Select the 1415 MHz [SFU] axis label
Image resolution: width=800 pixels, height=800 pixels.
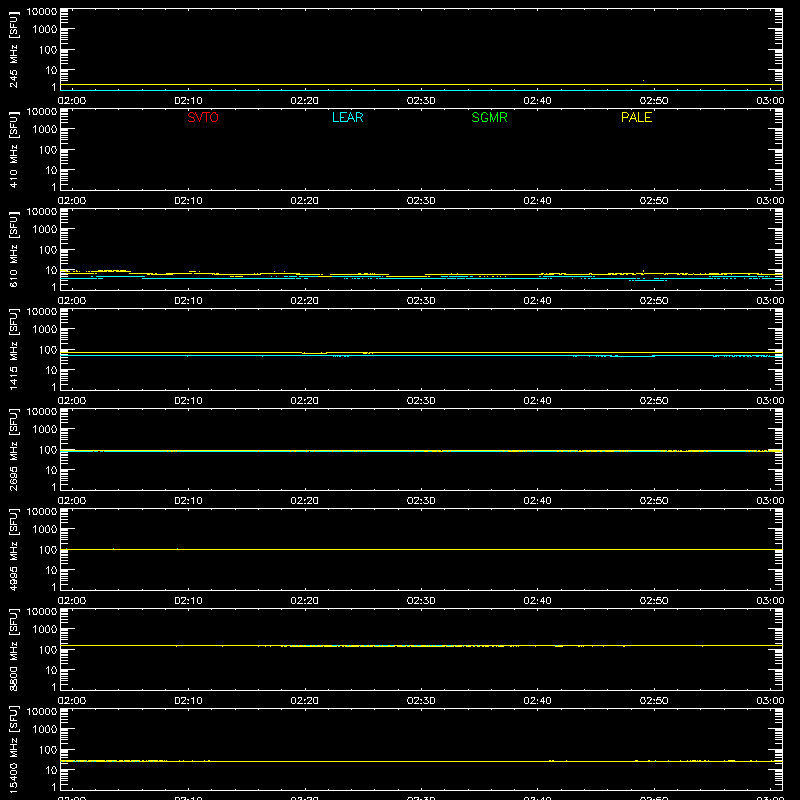pyautogui.click(x=13, y=349)
